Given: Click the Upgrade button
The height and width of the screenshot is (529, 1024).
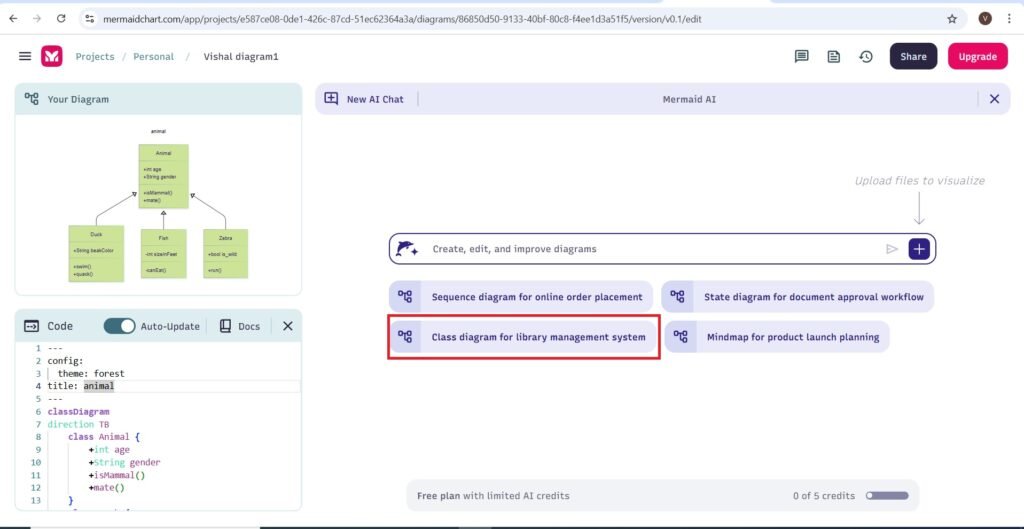Looking at the screenshot, I should pos(977,57).
